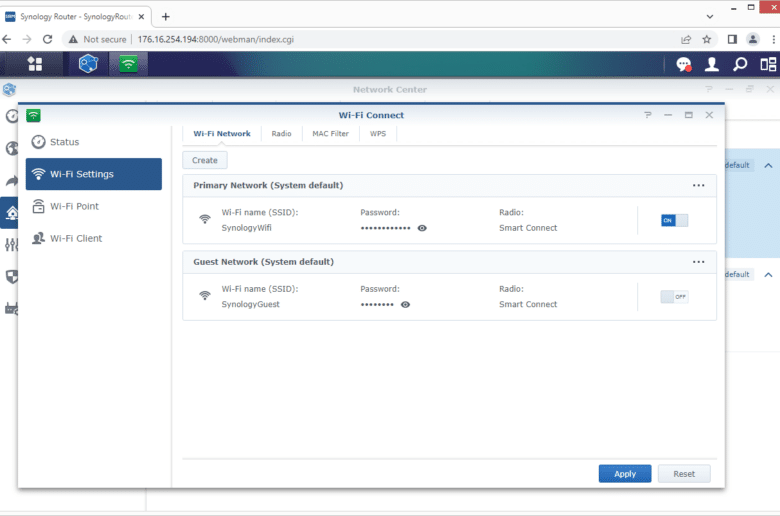The height and width of the screenshot is (516, 780).
Task: Select Wi-Fi Point in the sidebar
Action: coord(94,206)
